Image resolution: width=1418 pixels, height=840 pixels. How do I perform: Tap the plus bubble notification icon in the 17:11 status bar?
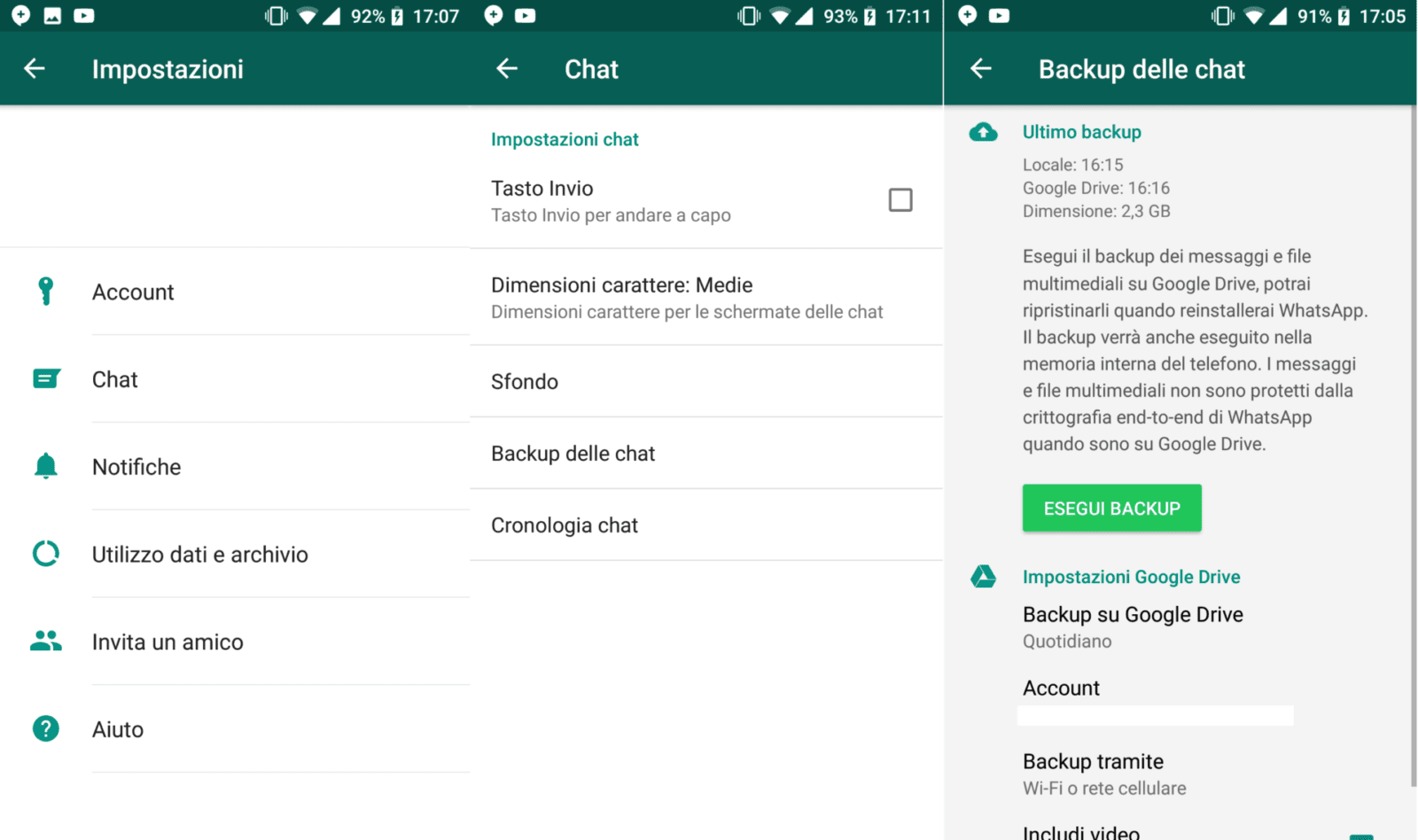[x=494, y=16]
